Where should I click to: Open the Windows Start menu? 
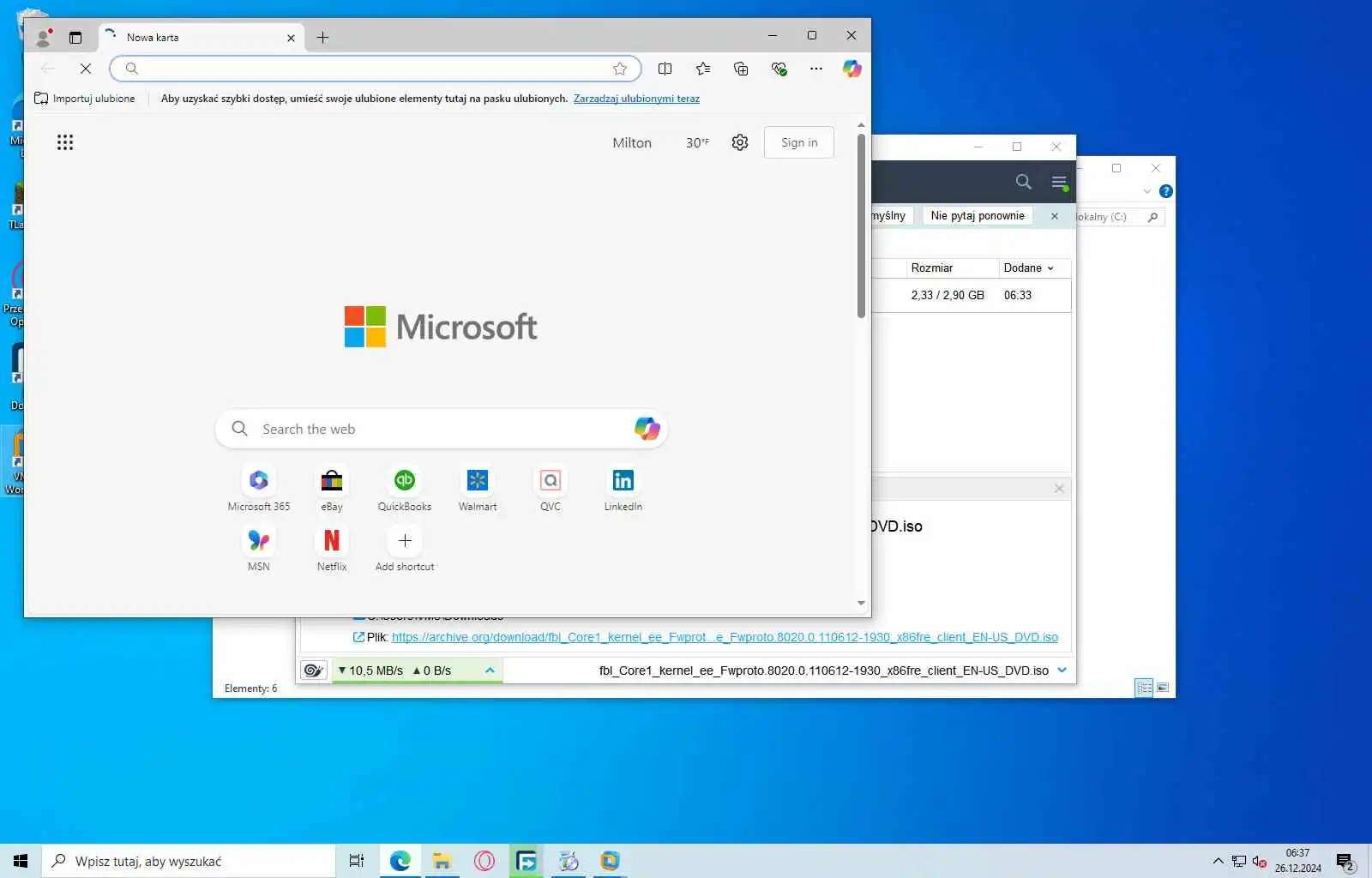point(21,861)
